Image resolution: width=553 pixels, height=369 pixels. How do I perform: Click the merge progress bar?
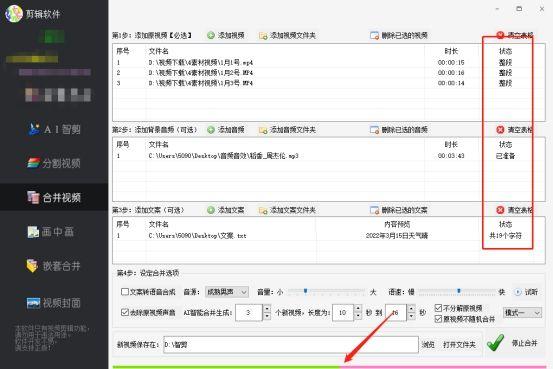(x=329, y=367)
